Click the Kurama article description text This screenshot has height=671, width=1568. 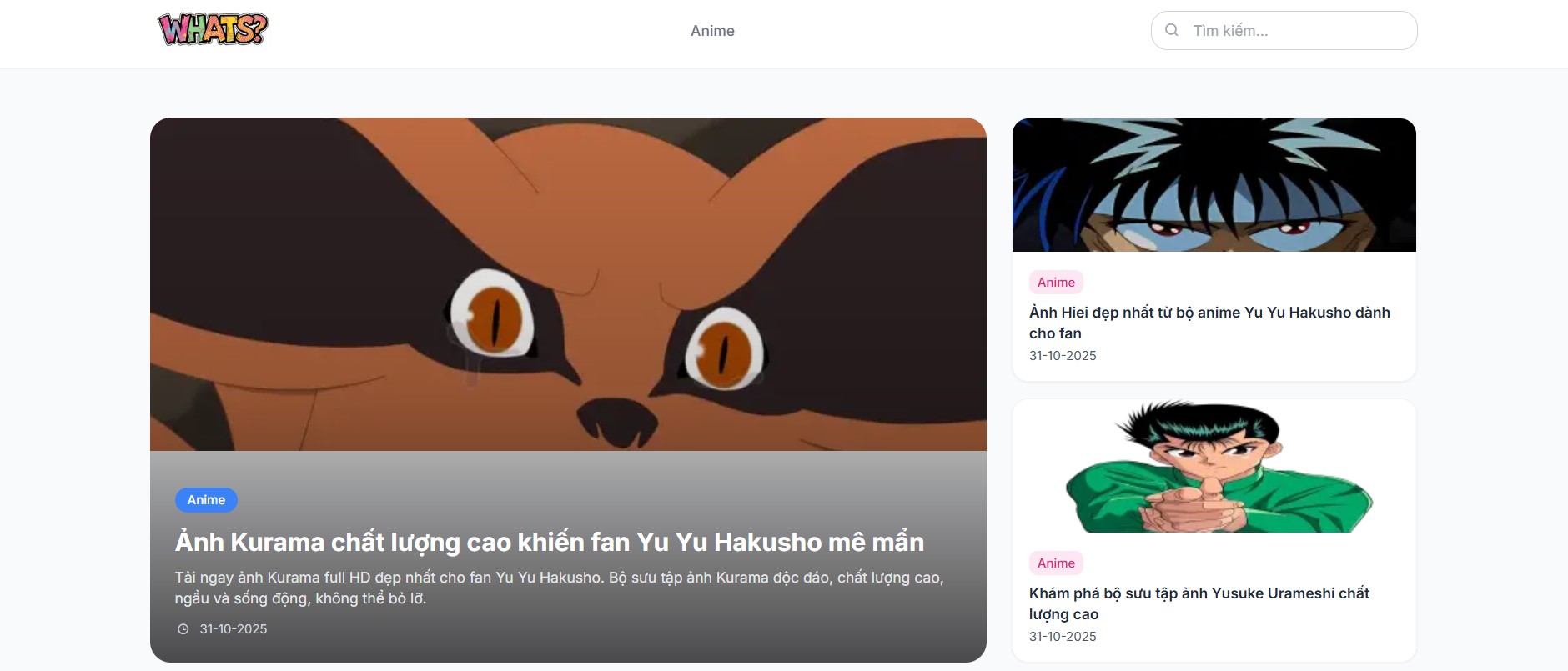point(559,588)
